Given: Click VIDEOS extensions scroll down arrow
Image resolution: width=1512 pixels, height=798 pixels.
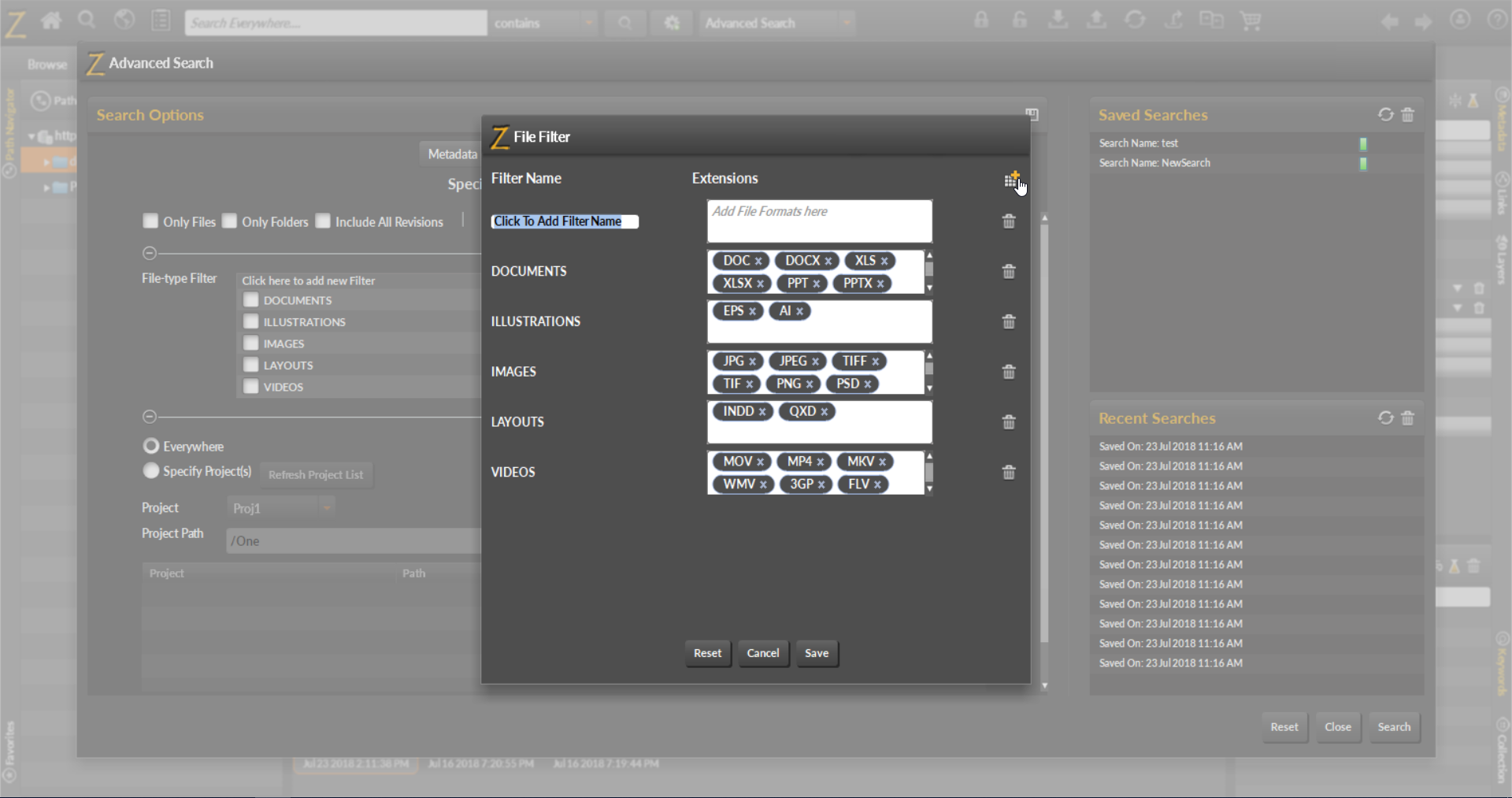Looking at the screenshot, I should (929, 489).
